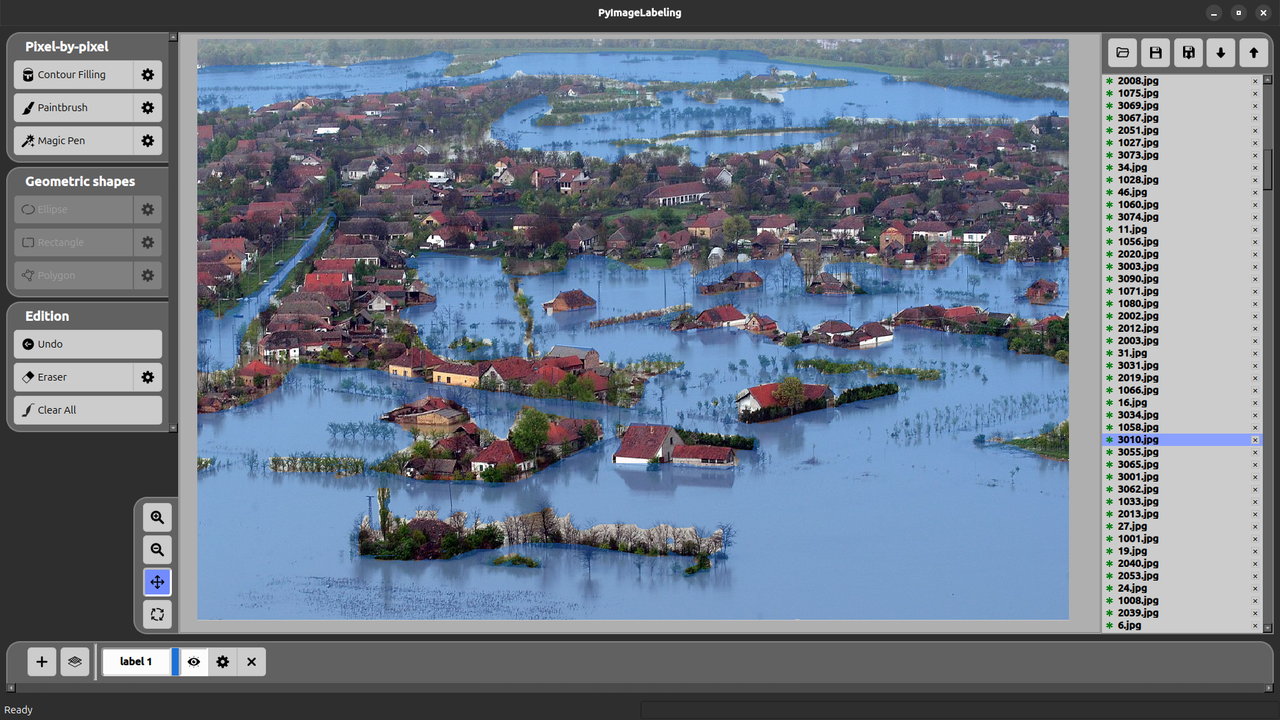
Task: Activate the Magic Pen tool
Action: point(74,141)
